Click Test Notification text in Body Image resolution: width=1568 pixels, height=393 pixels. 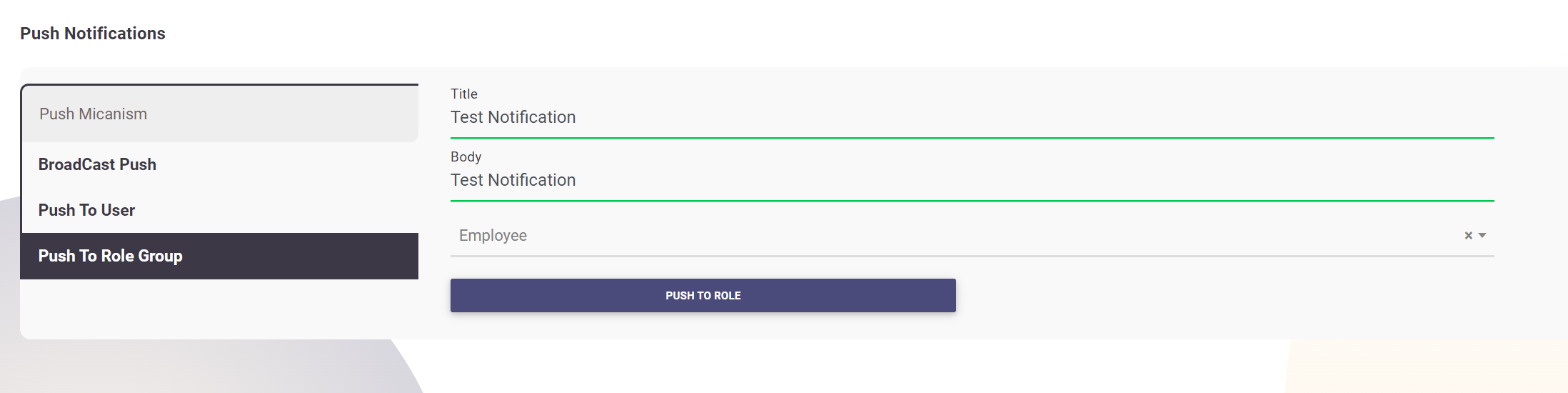pos(513,180)
